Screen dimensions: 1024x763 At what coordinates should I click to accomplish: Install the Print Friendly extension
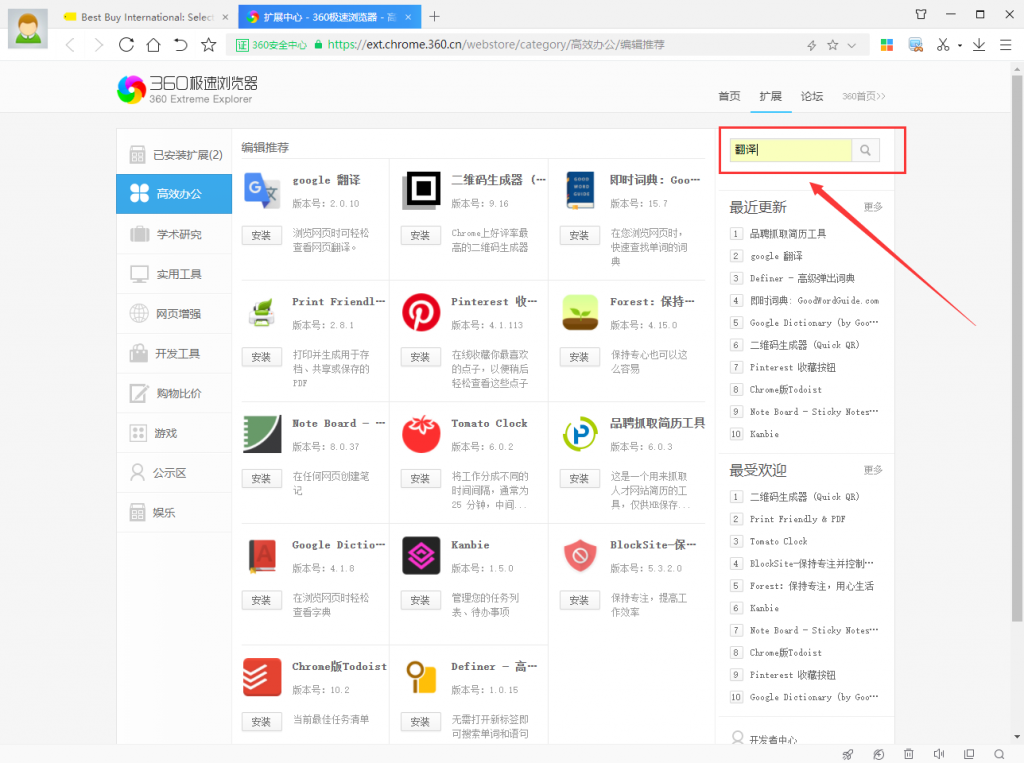click(261, 357)
